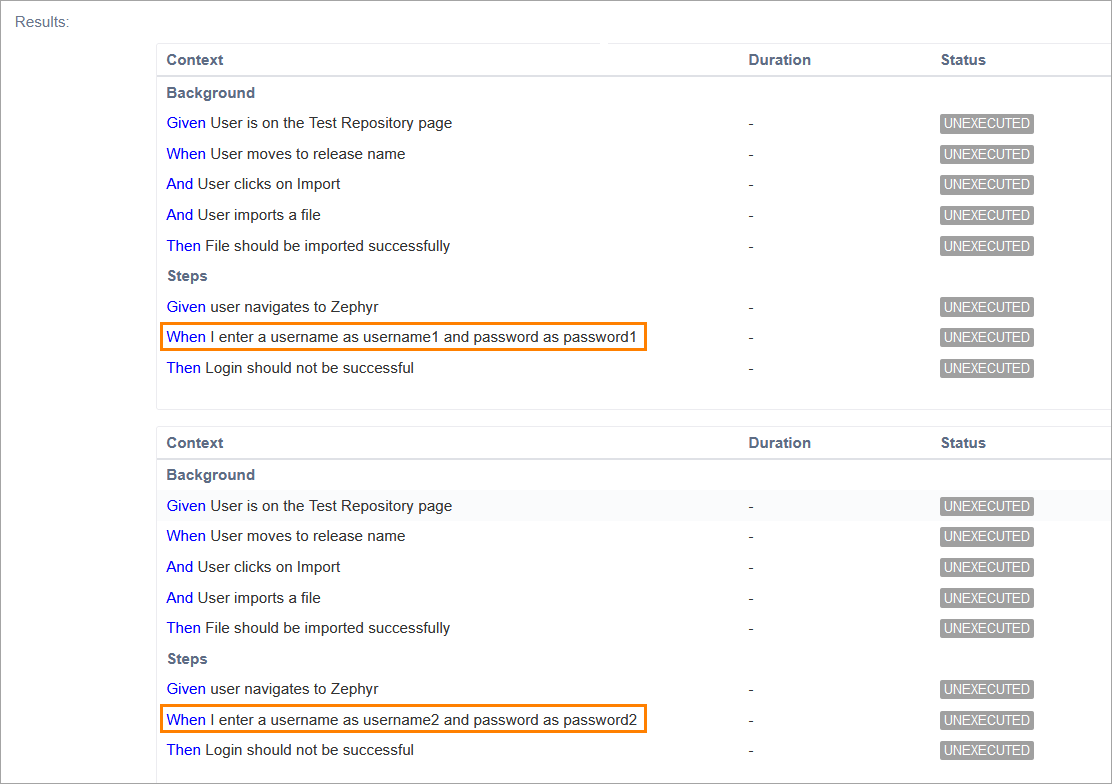The height and width of the screenshot is (784, 1112).
Task: Click the Context column header in first table
Action: [195, 60]
